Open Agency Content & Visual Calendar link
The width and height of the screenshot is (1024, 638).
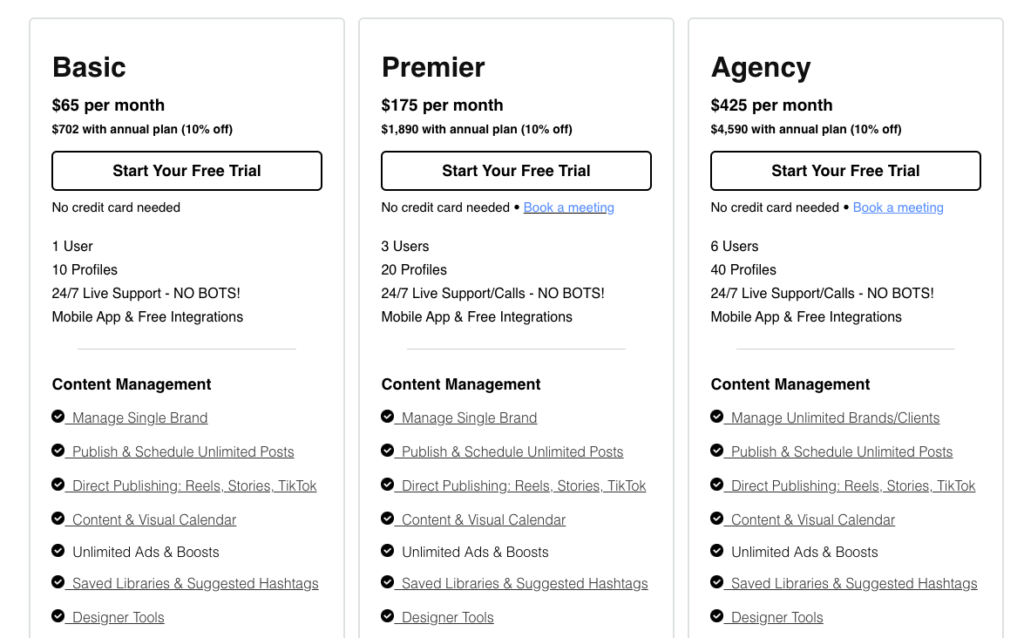coord(812,520)
